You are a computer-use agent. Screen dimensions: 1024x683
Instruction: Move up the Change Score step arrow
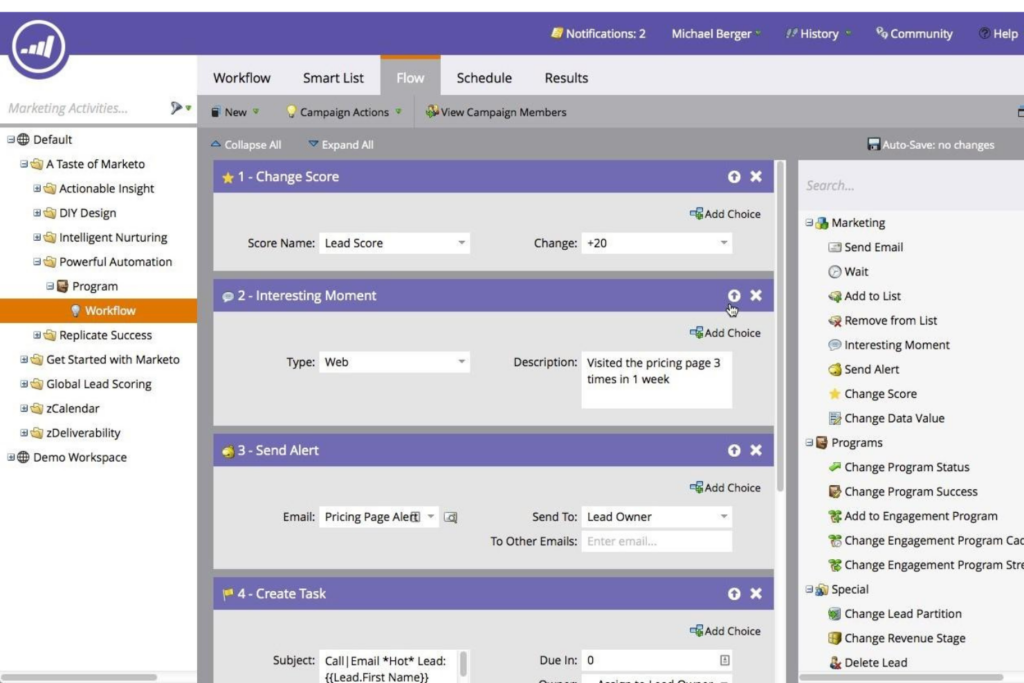(x=734, y=177)
